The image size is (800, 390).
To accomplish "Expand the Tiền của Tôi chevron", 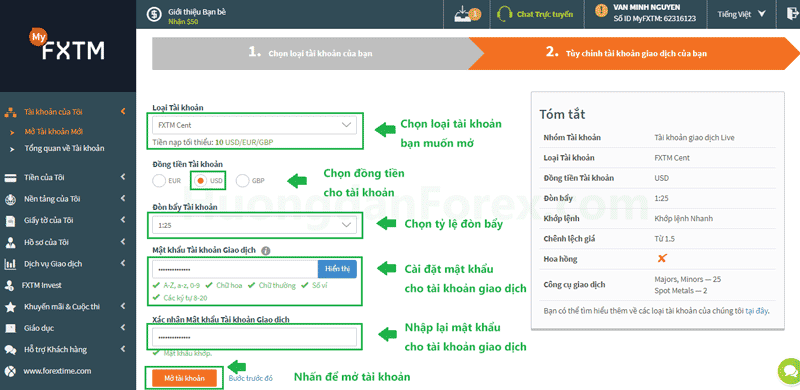I will click(123, 177).
